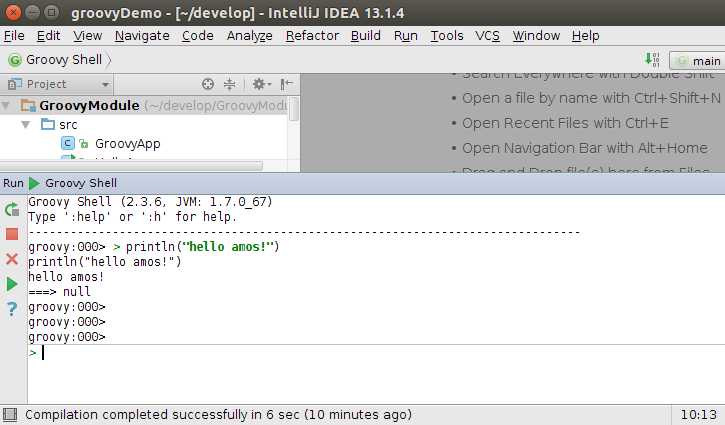Open the Navigate menu
Image resolution: width=725 pixels, height=425 pixels.
[x=142, y=36]
